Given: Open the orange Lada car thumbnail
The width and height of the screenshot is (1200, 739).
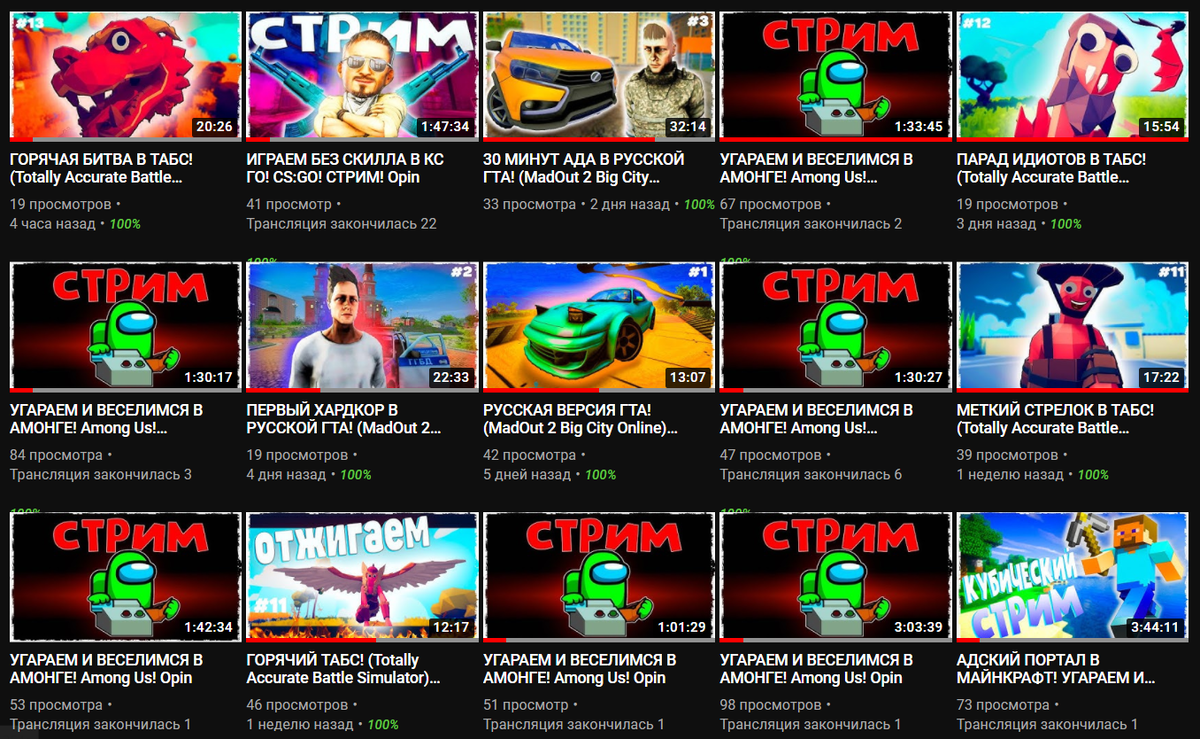Looking at the screenshot, I should [599, 76].
